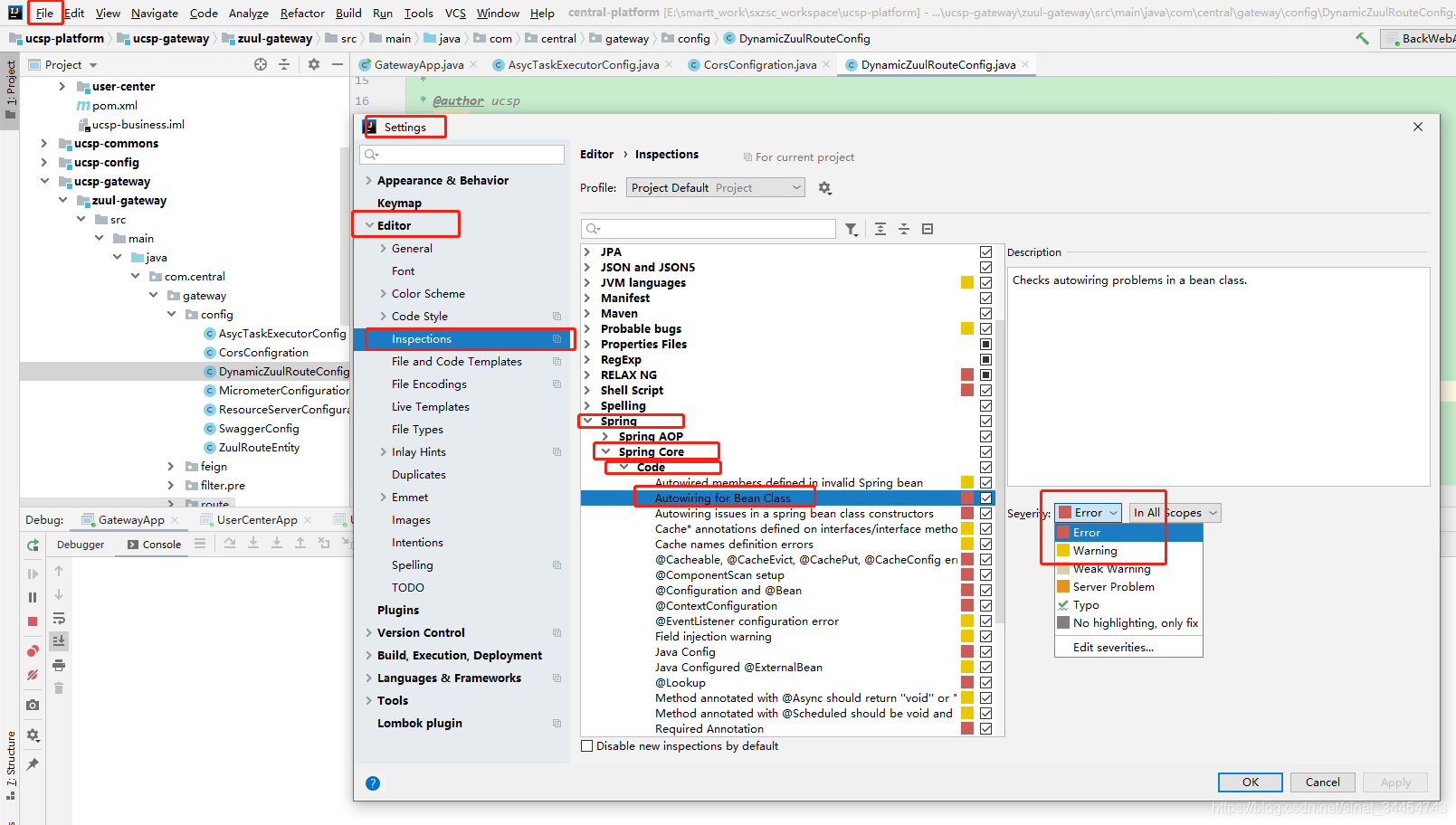Collapse the Spring Core inspections group
Screen dimensions: 1456x825
606,452
